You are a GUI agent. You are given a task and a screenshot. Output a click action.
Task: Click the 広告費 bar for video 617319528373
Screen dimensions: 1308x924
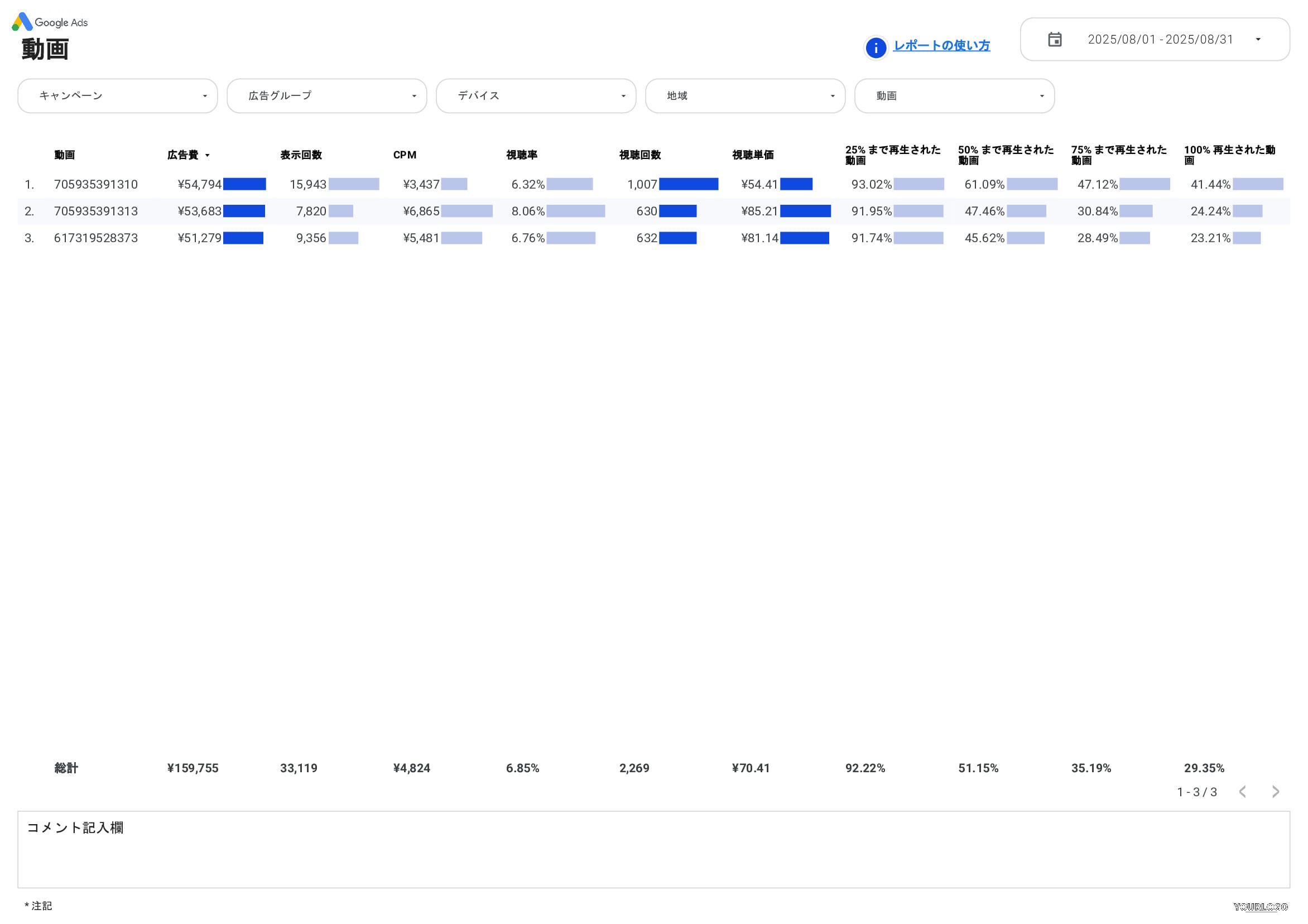point(243,238)
